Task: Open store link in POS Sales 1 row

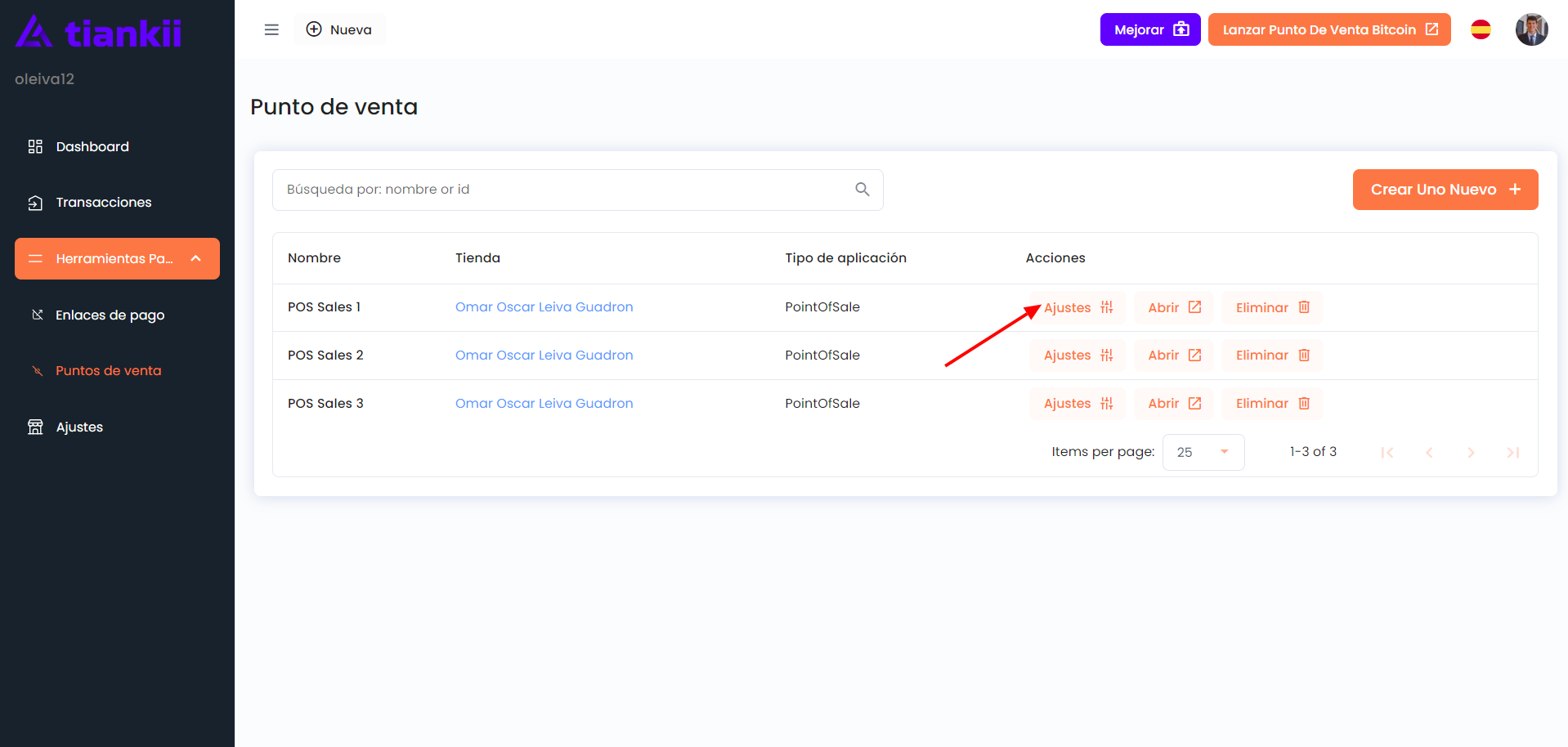Action: (544, 307)
